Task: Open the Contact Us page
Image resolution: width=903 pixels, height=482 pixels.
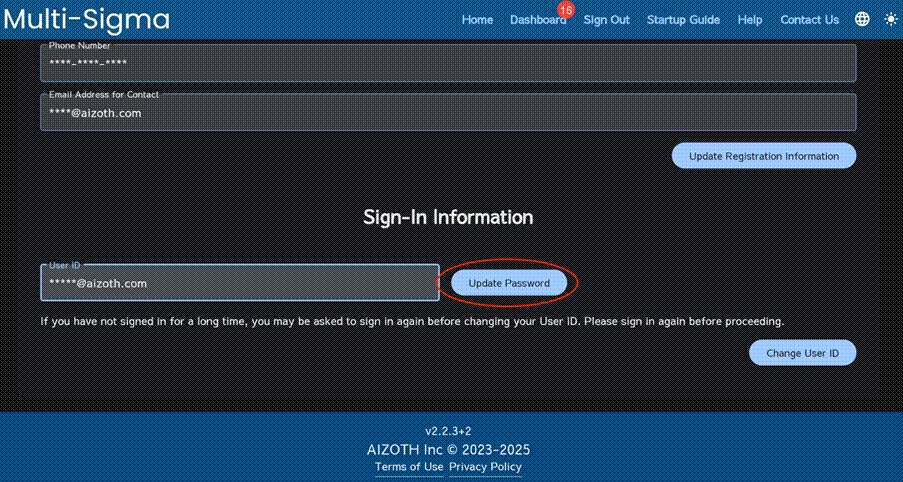Action: pos(809,20)
